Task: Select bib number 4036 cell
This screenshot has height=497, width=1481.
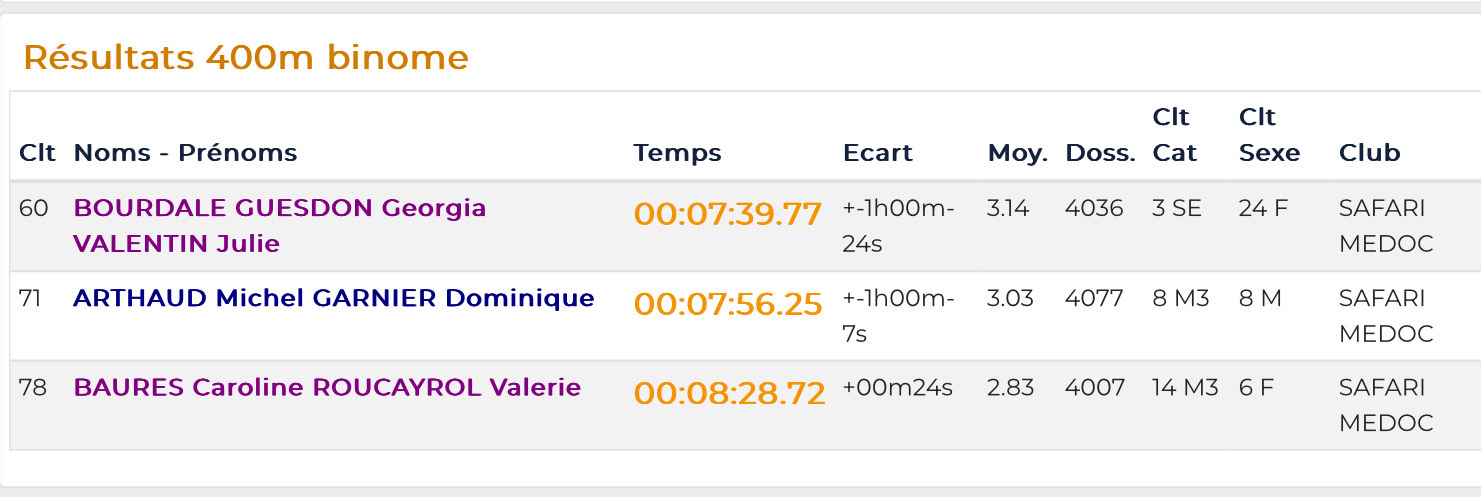Action: [1094, 208]
